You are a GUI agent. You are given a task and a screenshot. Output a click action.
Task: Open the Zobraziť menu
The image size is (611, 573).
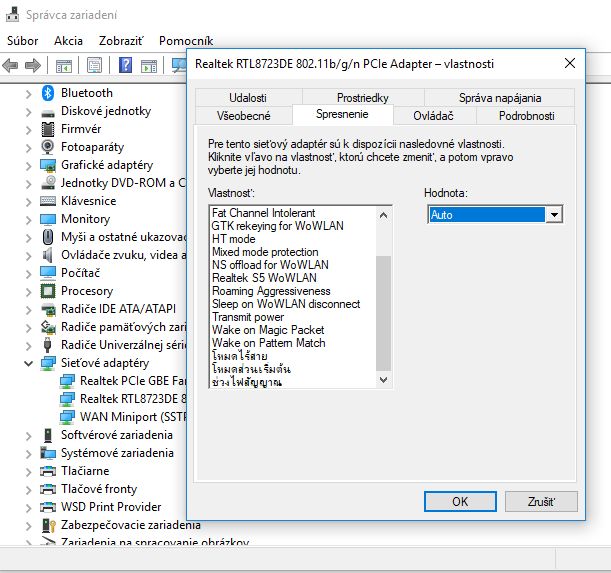121,41
